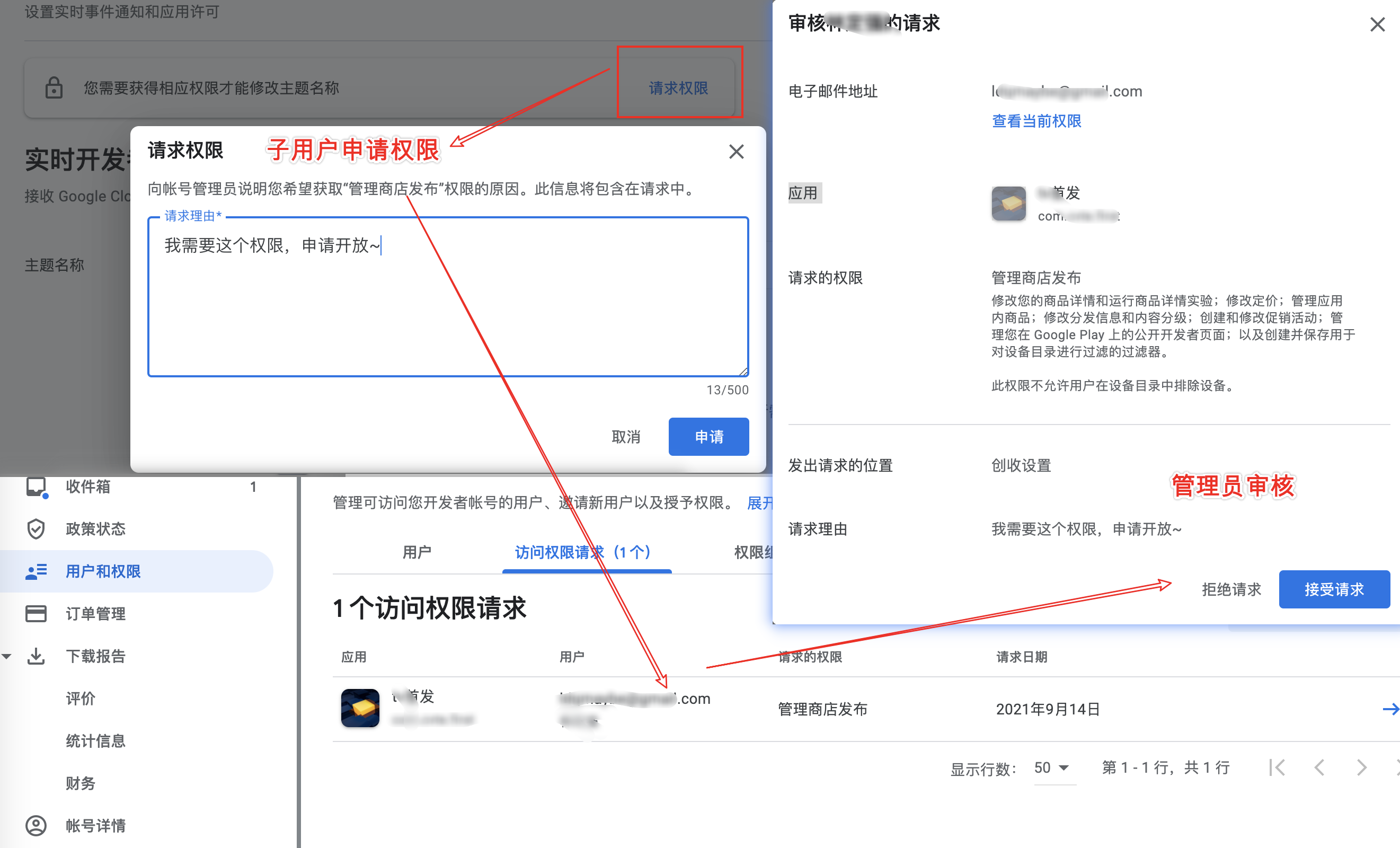Image resolution: width=1400 pixels, height=848 pixels.
Task: Select the 下载报告 download icon
Action: pyautogui.click(x=36, y=657)
